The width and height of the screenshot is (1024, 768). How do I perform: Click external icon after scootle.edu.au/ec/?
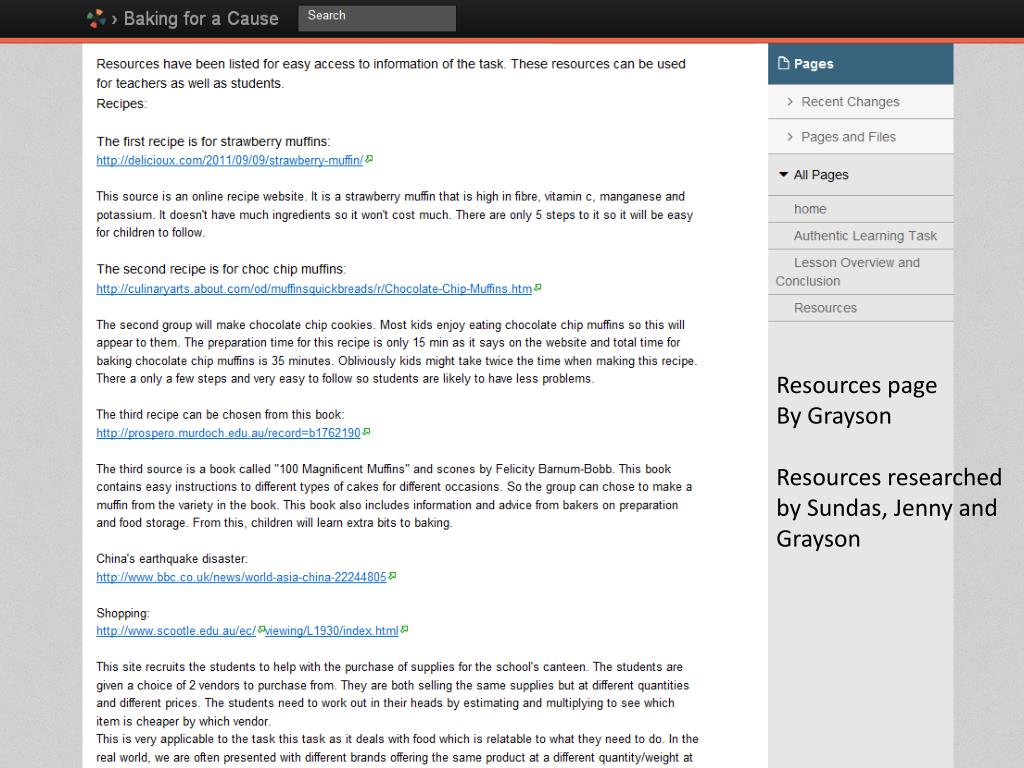[261, 630]
